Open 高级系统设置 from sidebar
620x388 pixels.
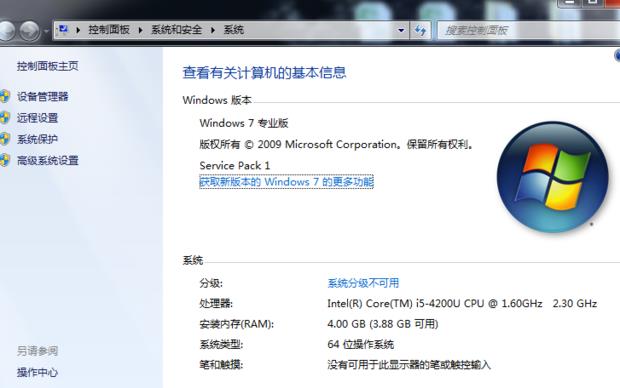click(x=47, y=161)
